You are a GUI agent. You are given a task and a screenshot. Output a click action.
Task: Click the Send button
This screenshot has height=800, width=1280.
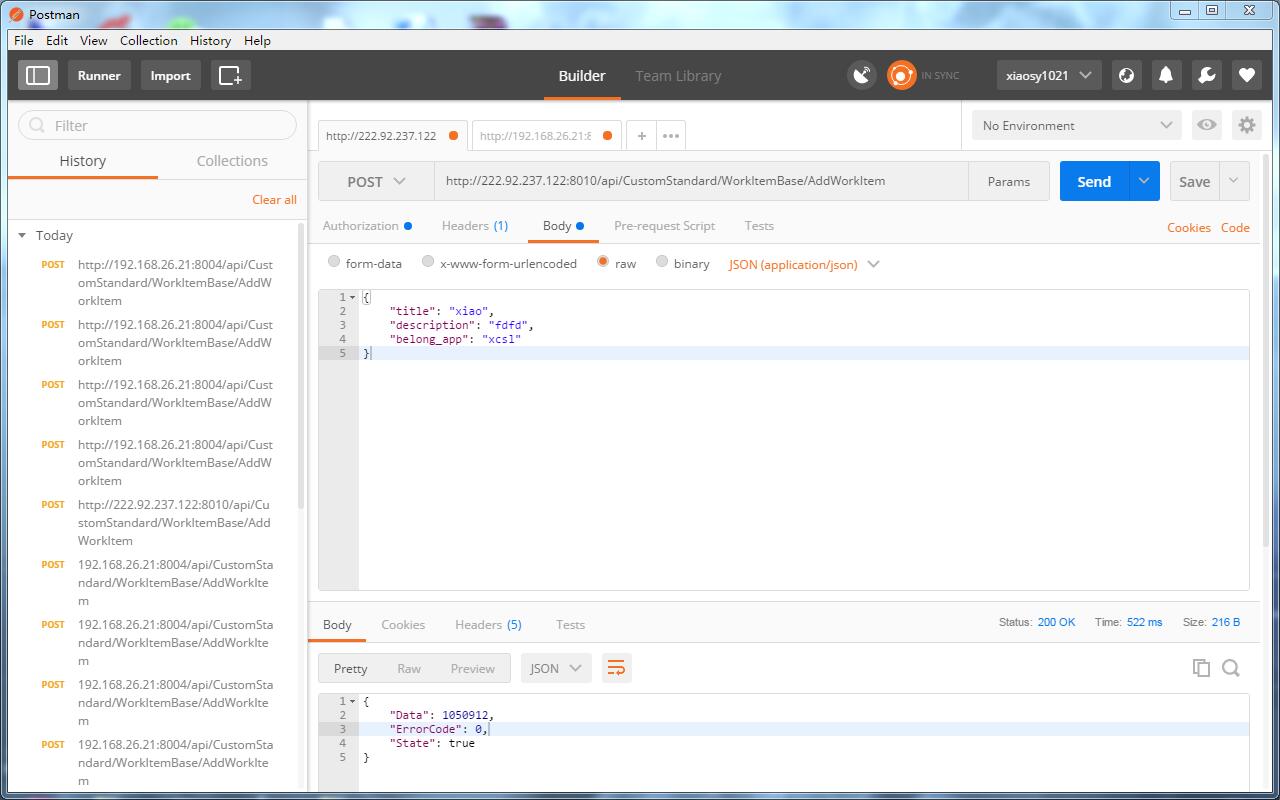tap(1094, 181)
